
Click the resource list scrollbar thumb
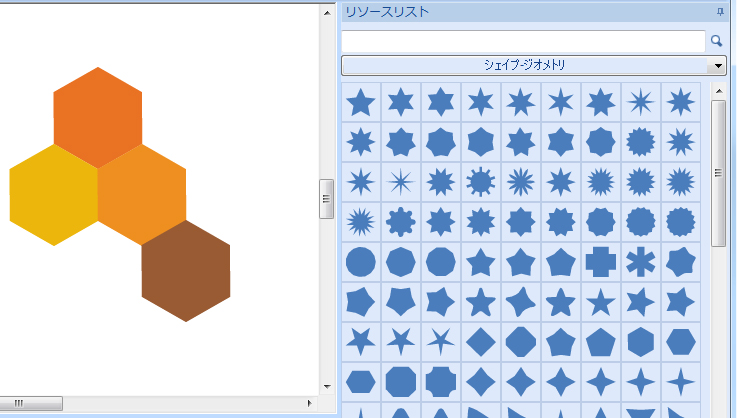719,173
